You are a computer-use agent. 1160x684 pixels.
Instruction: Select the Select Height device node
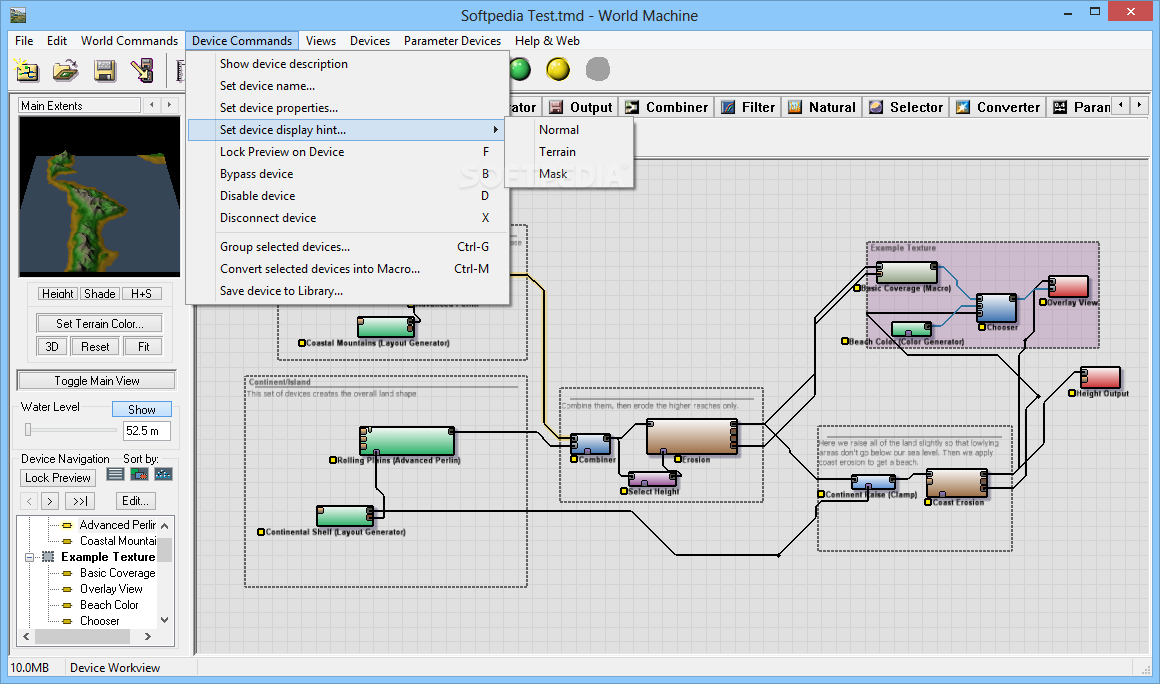[x=652, y=480]
